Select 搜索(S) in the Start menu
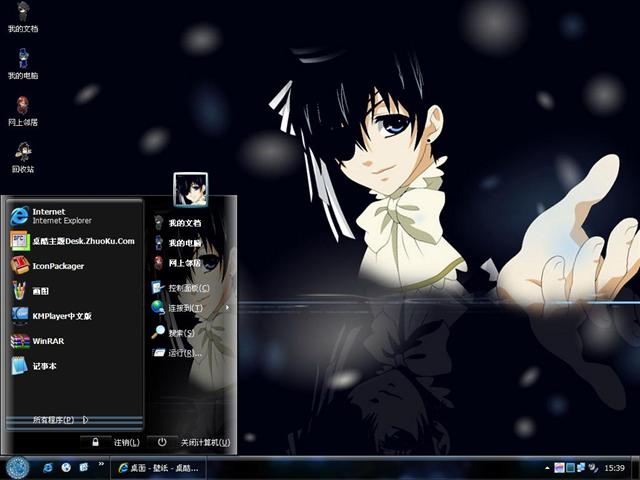This screenshot has width=640, height=480. coord(180,333)
